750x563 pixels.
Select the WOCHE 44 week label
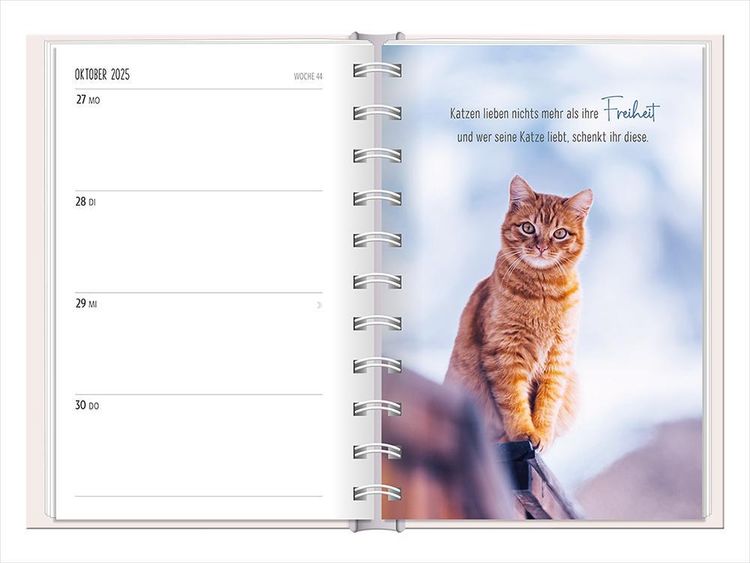coord(307,76)
